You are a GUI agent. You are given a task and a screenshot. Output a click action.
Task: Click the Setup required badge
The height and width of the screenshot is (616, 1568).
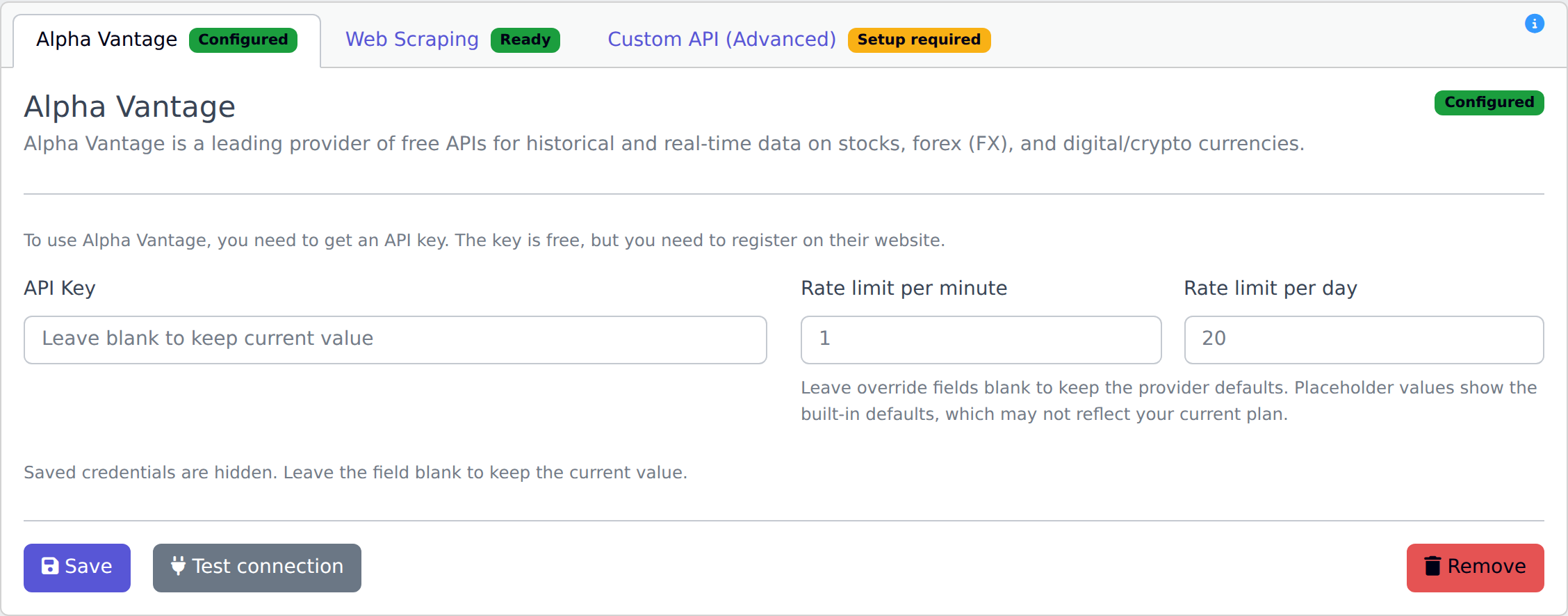click(x=919, y=40)
